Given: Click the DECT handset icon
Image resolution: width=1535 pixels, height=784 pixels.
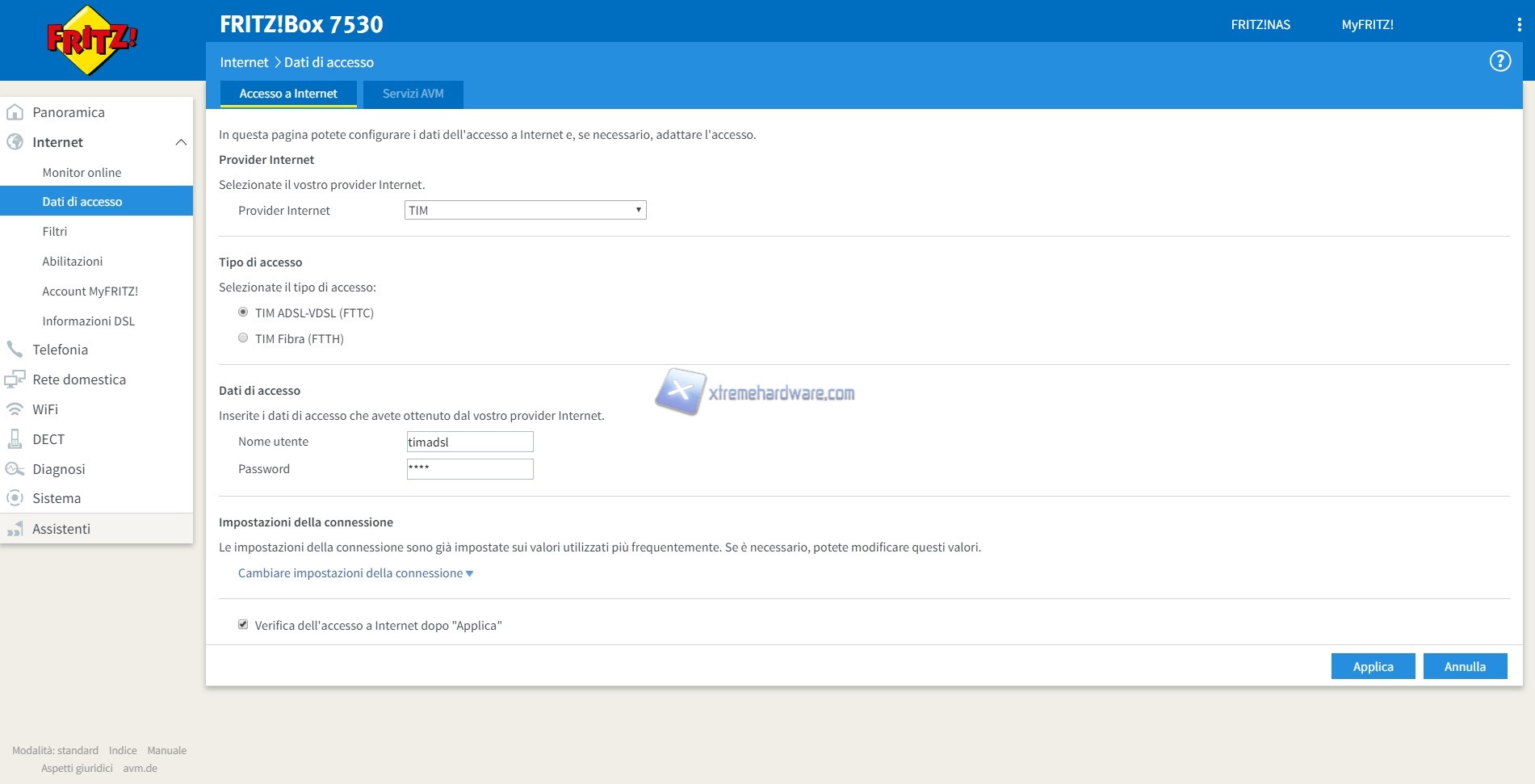Looking at the screenshot, I should (15, 439).
